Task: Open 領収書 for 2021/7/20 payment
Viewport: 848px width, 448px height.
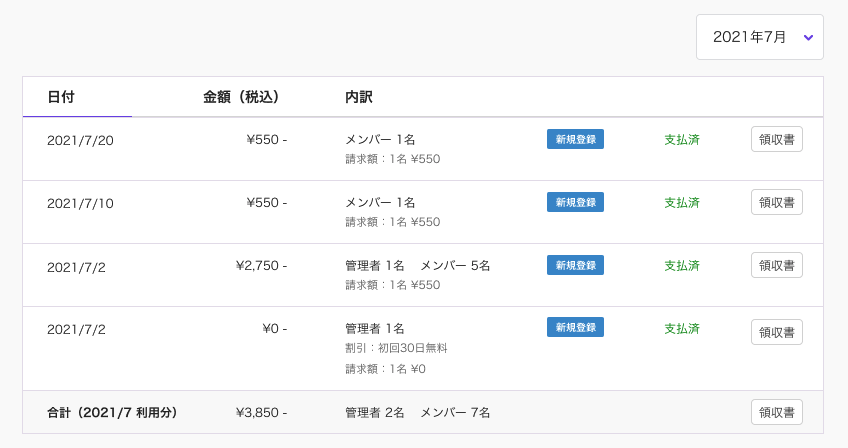Action: [777, 139]
